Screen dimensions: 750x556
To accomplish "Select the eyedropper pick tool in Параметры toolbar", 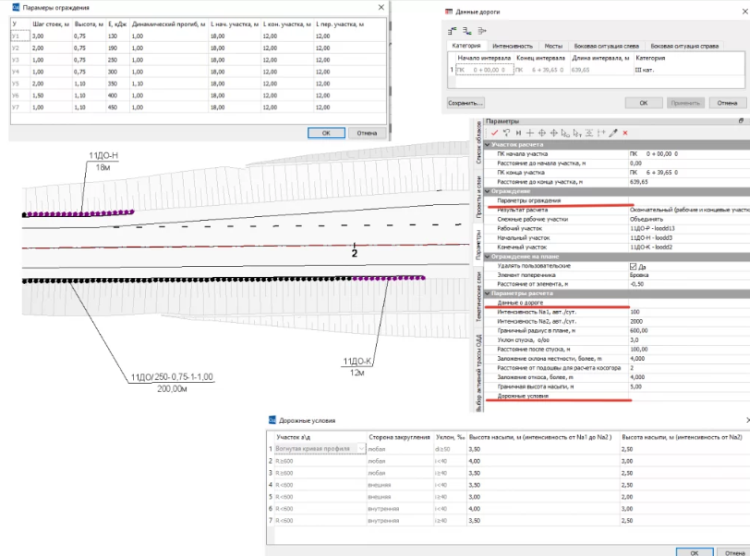I will tap(613, 133).
